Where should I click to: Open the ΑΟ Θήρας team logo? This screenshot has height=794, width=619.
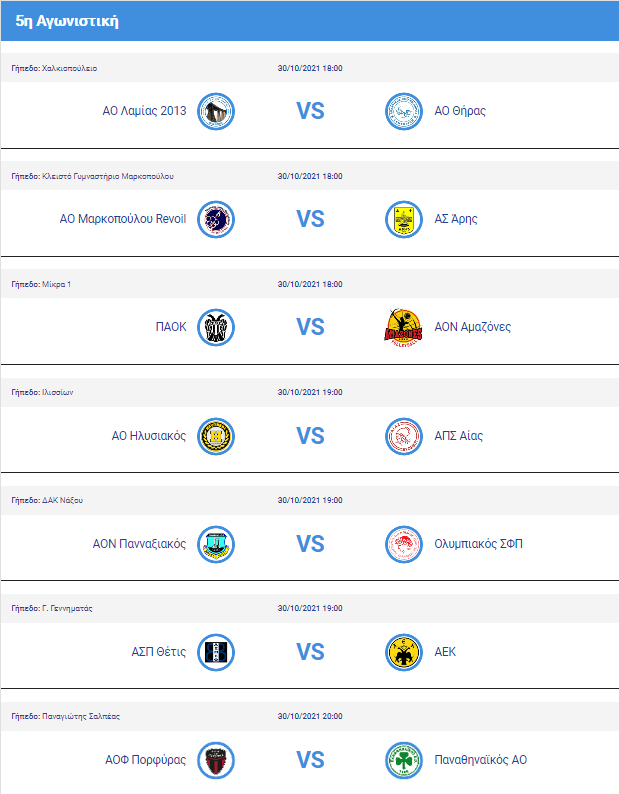404,111
